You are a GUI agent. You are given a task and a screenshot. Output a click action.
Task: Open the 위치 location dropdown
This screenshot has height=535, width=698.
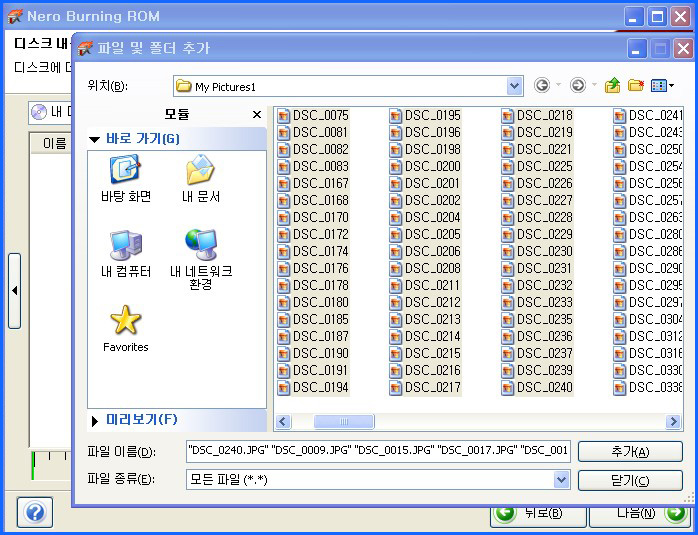[514, 85]
